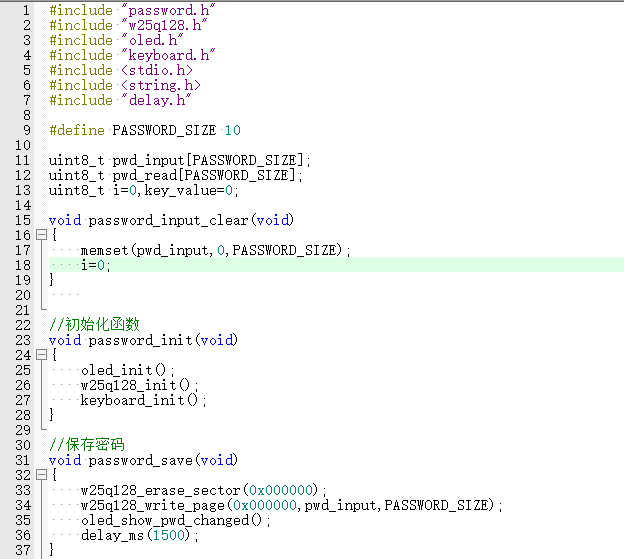The height and width of the screenshot is (559, 624).
Task: Place cursor on pwd_input array declaration
Action: point(179,160)
